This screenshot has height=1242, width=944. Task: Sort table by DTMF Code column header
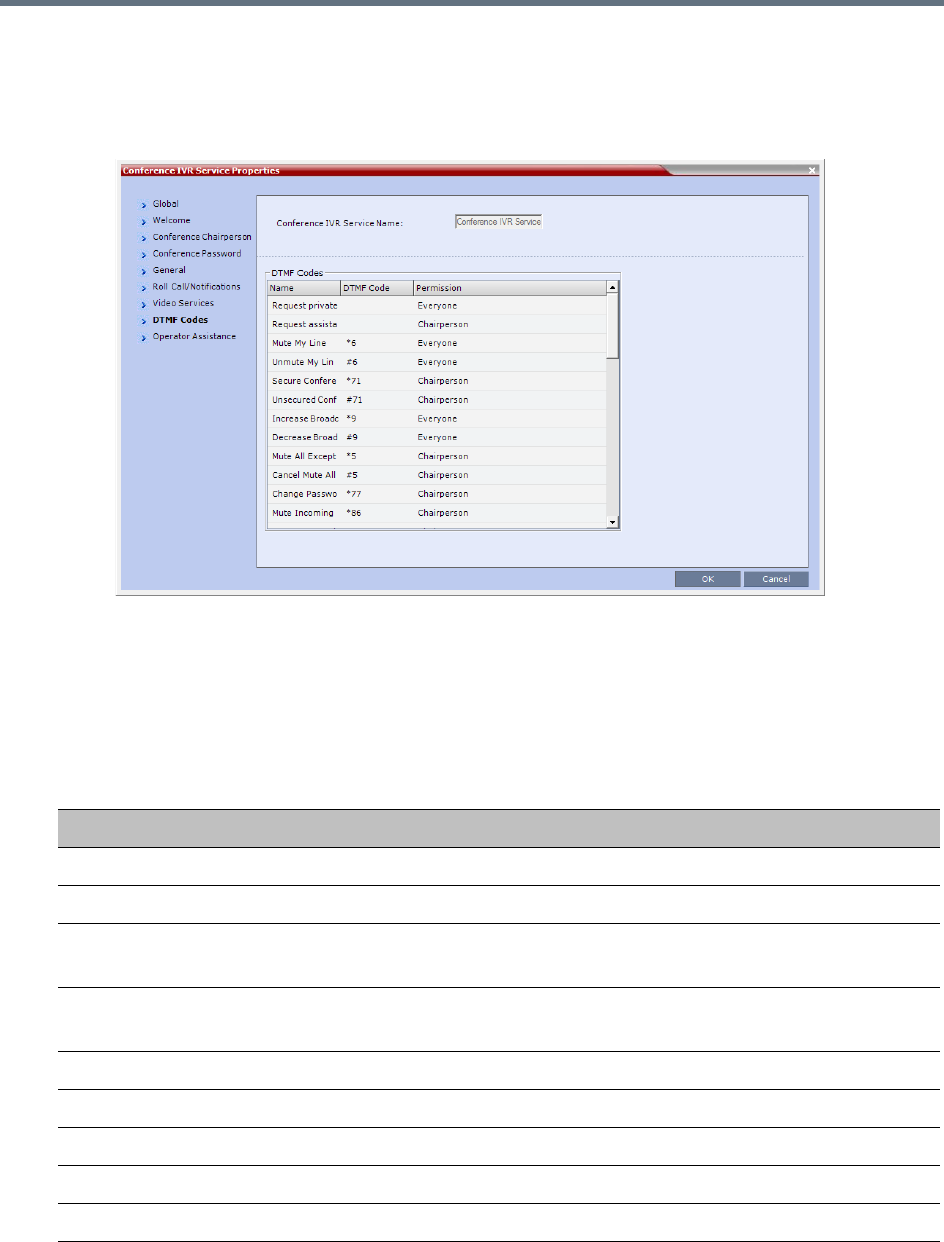(377, 288)
